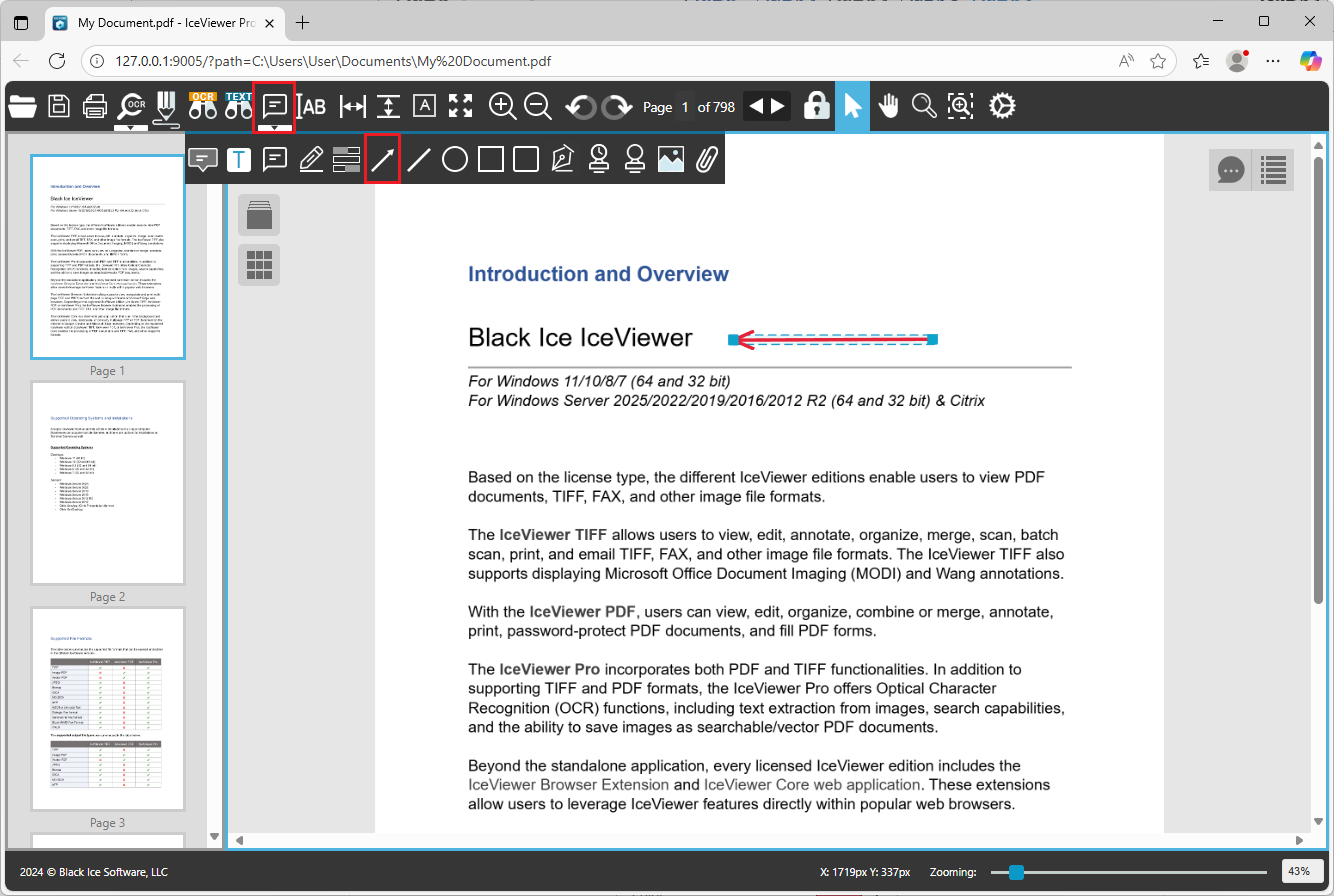Image resolution: width=1334 pixels, height=896 pixels.
Task: Open a new browser tab
Action: (303, 22)
